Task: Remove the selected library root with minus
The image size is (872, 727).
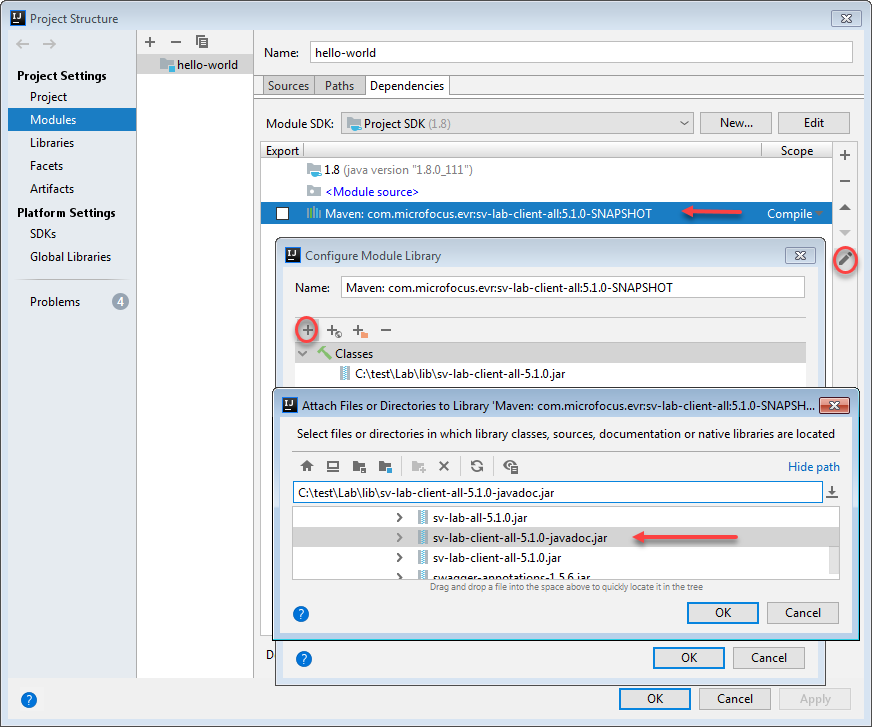Action: coord(386,330)
